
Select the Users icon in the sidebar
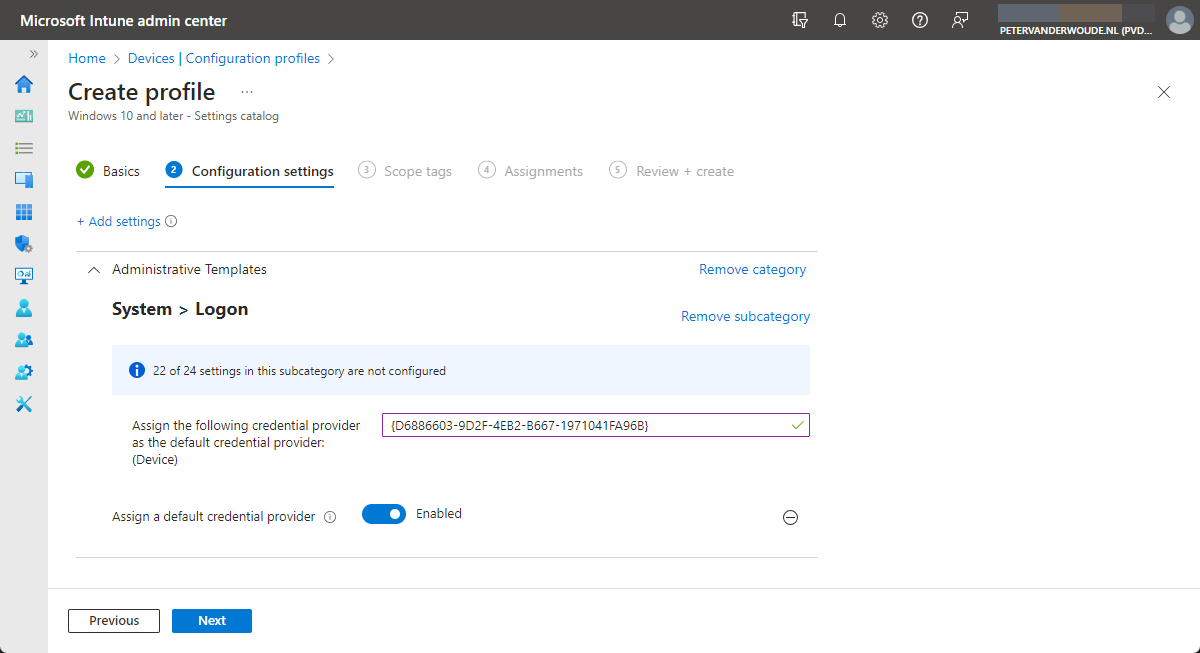(23, 307)
